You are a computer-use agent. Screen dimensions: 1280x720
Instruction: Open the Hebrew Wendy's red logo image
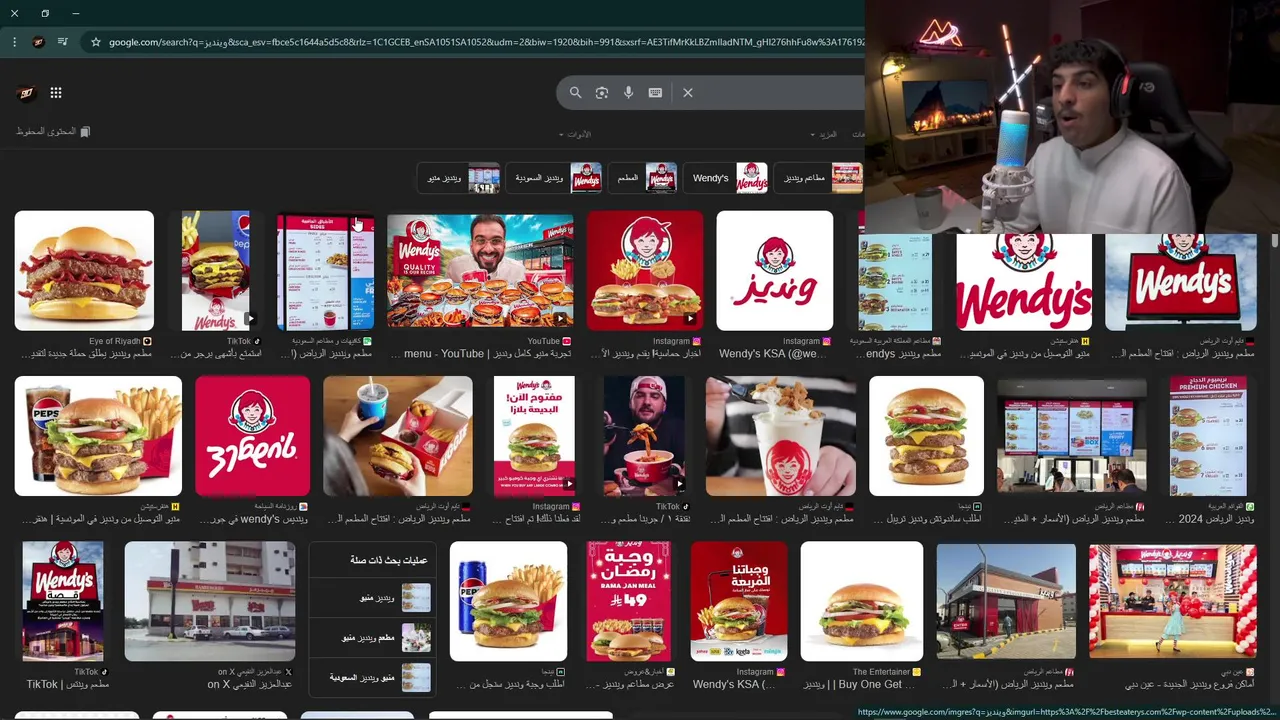coord(252,436)
